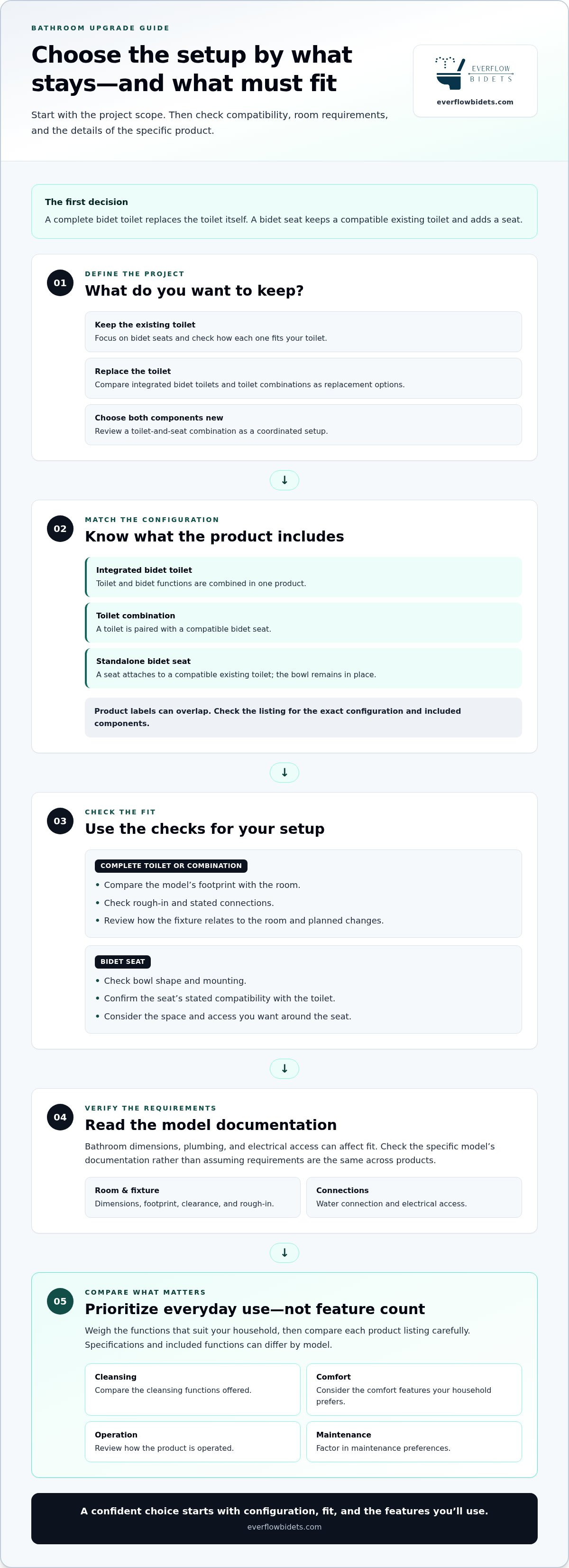
Task: Click the 03 step number badge
Action: [x=60, y=821]
